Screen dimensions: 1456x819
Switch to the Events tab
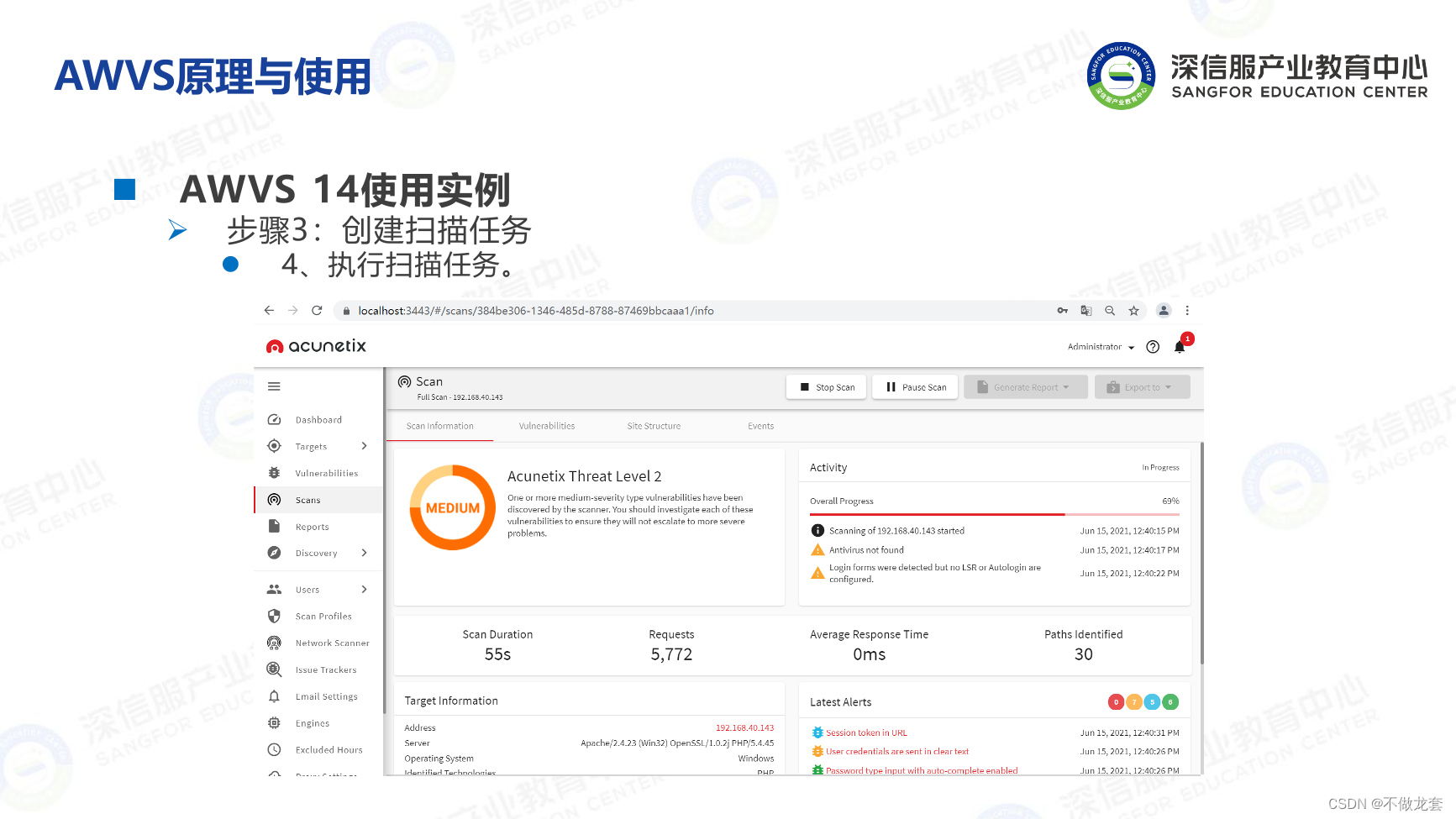tap(760, 426)
